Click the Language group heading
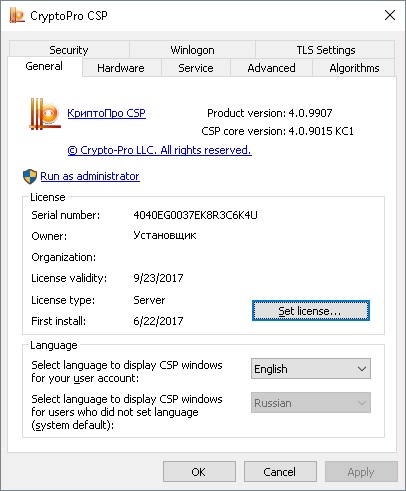 click(x=54, y=345)
